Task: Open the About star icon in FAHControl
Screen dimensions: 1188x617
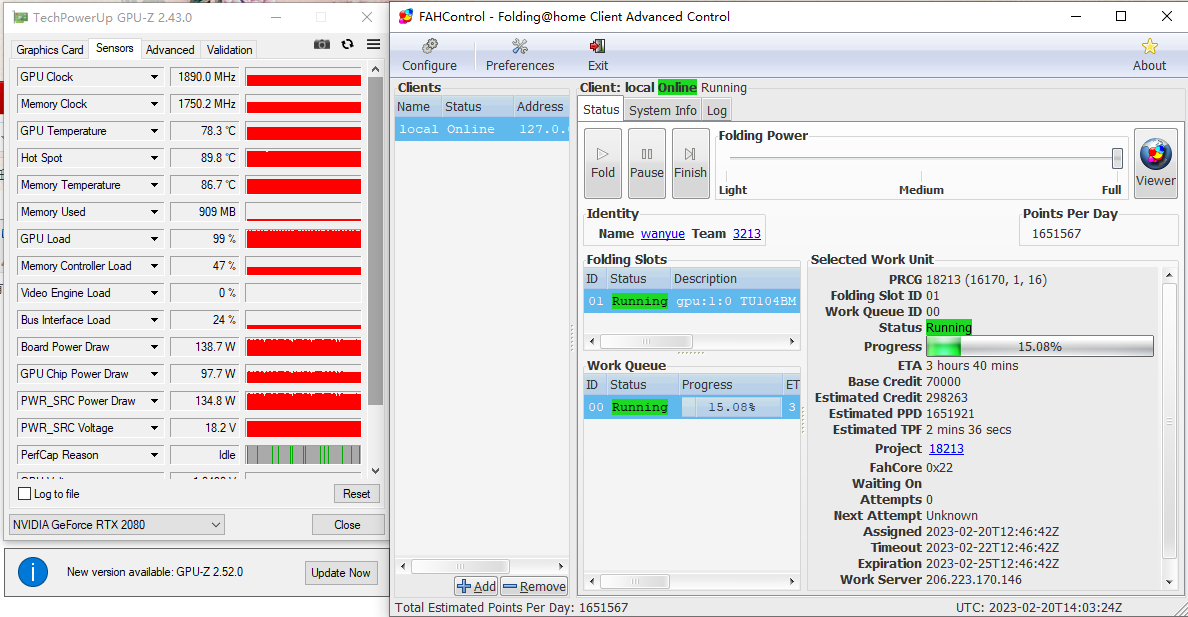Action: click(1149, 55)
